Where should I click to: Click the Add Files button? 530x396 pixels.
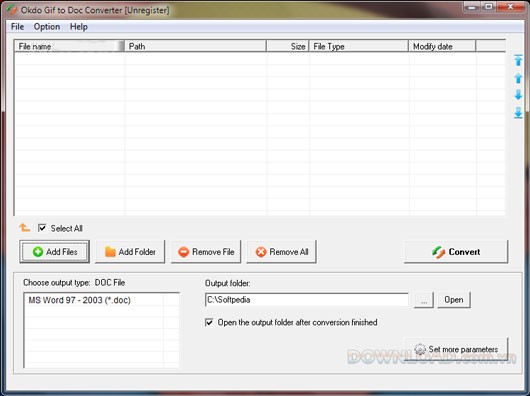point(54,252)
